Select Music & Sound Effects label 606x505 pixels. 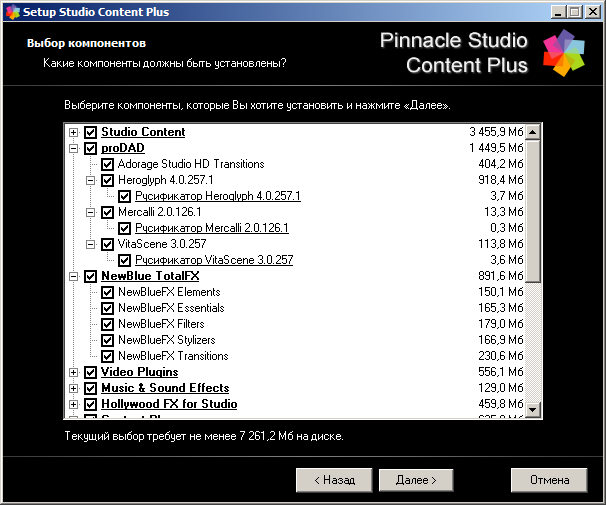click(165, 388)
